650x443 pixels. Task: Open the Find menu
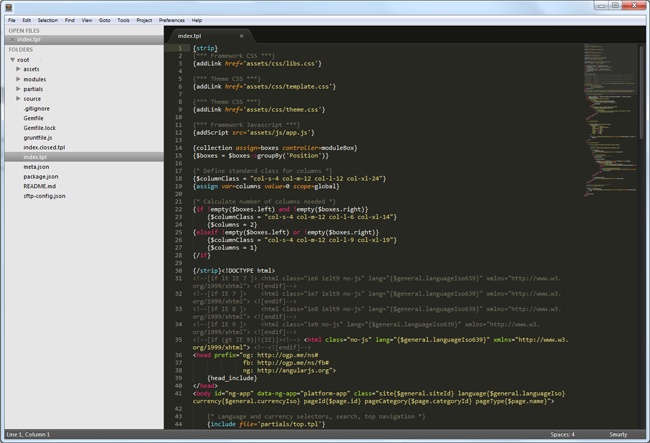click(70, 20)
